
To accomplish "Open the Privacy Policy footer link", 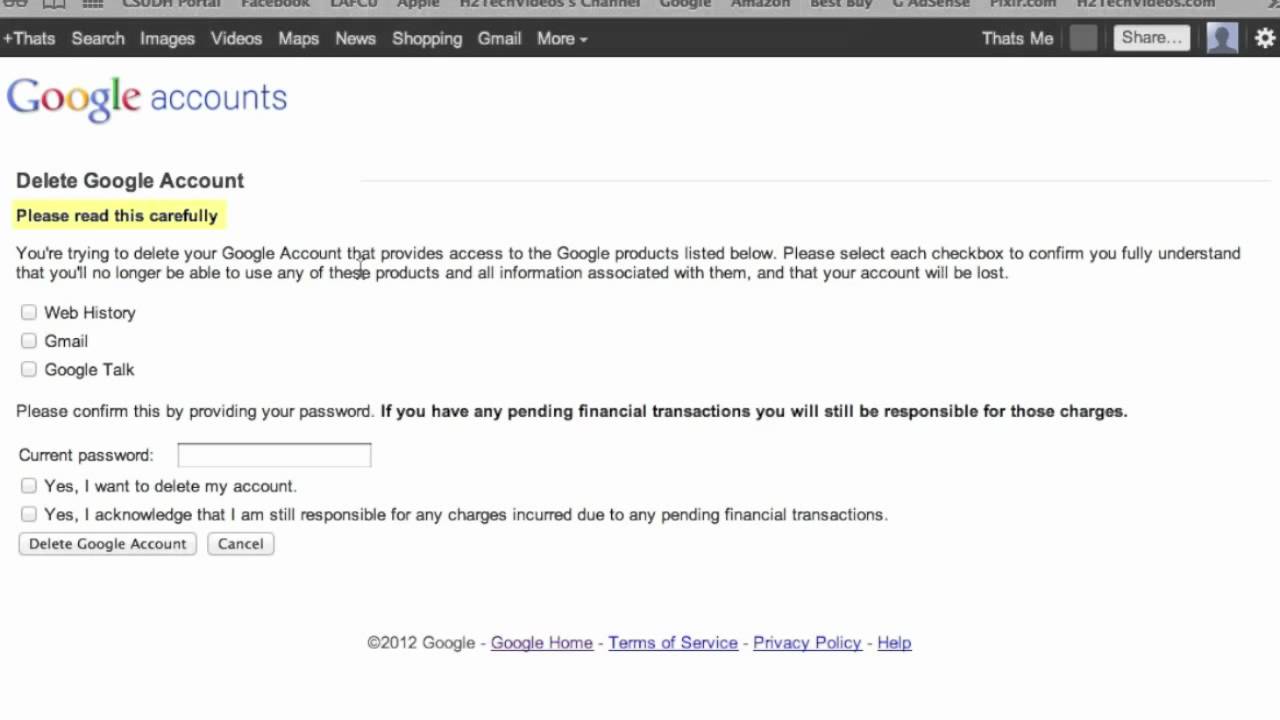I will 807,643.
